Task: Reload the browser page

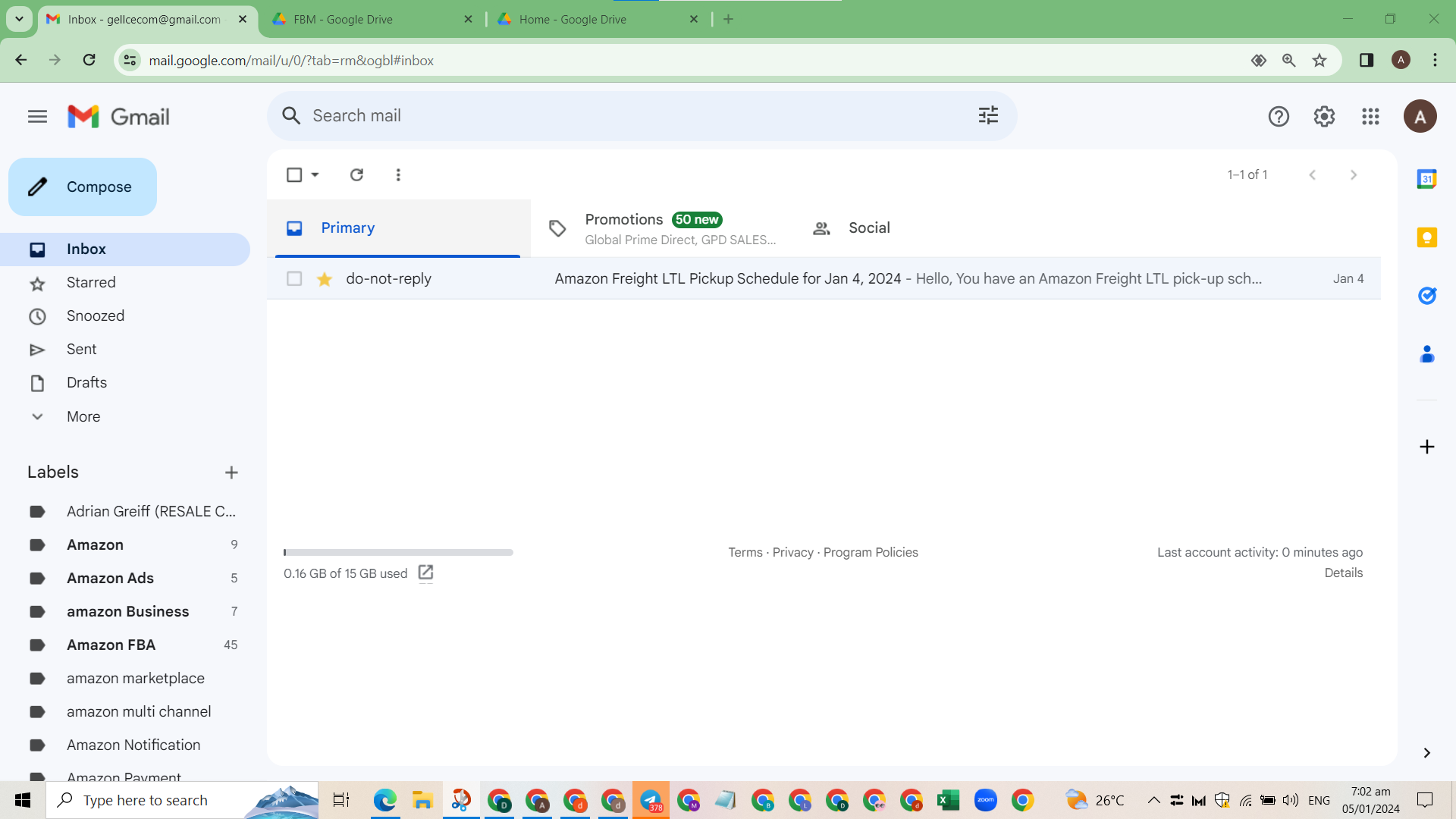Action: [89, 60]
